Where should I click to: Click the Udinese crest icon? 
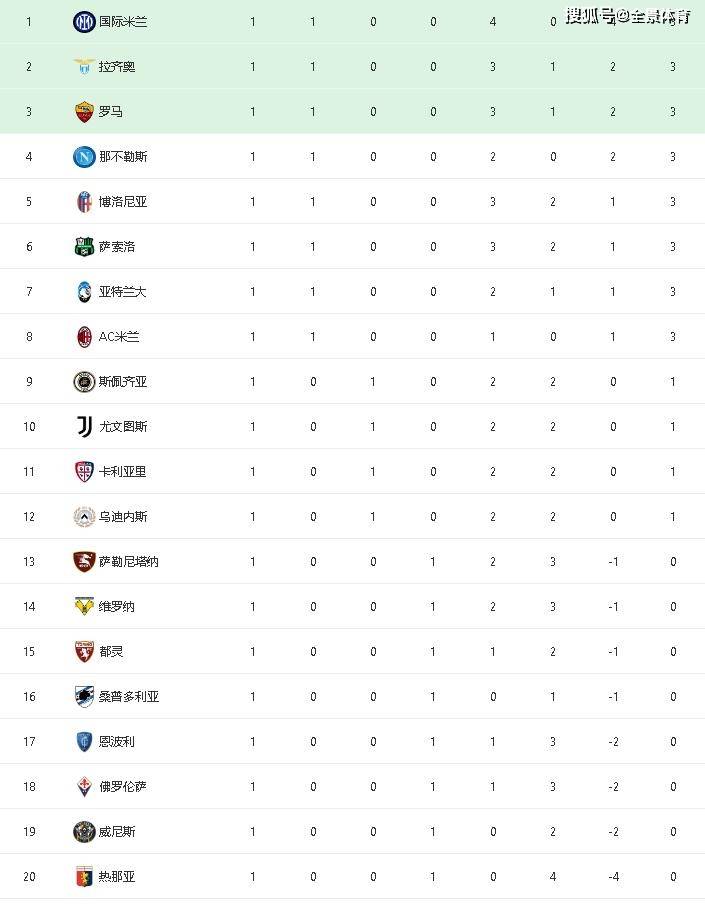point(84,516)
